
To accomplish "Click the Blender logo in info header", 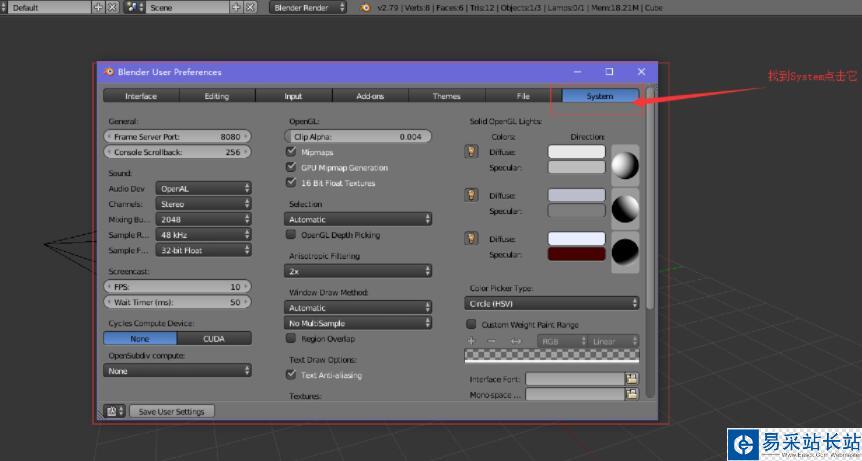I will [365, 8].
